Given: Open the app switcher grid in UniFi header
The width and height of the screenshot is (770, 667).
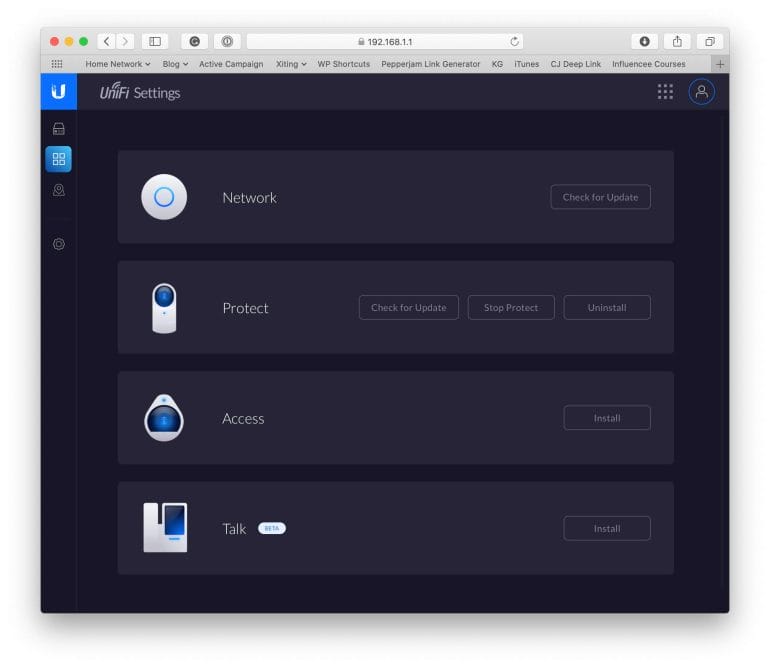Looking at the screenshot, I should (x=665, y=91).
